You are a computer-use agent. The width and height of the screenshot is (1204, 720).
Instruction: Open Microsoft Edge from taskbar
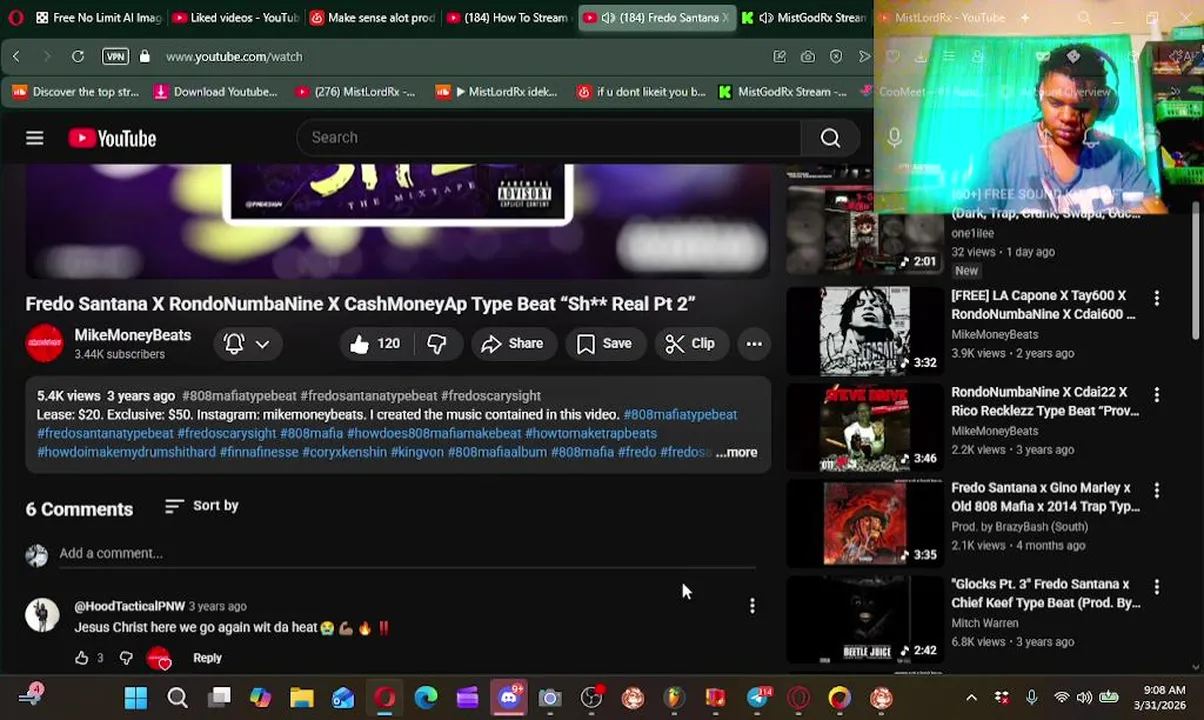pyautogui.click(x=426, y=698)
